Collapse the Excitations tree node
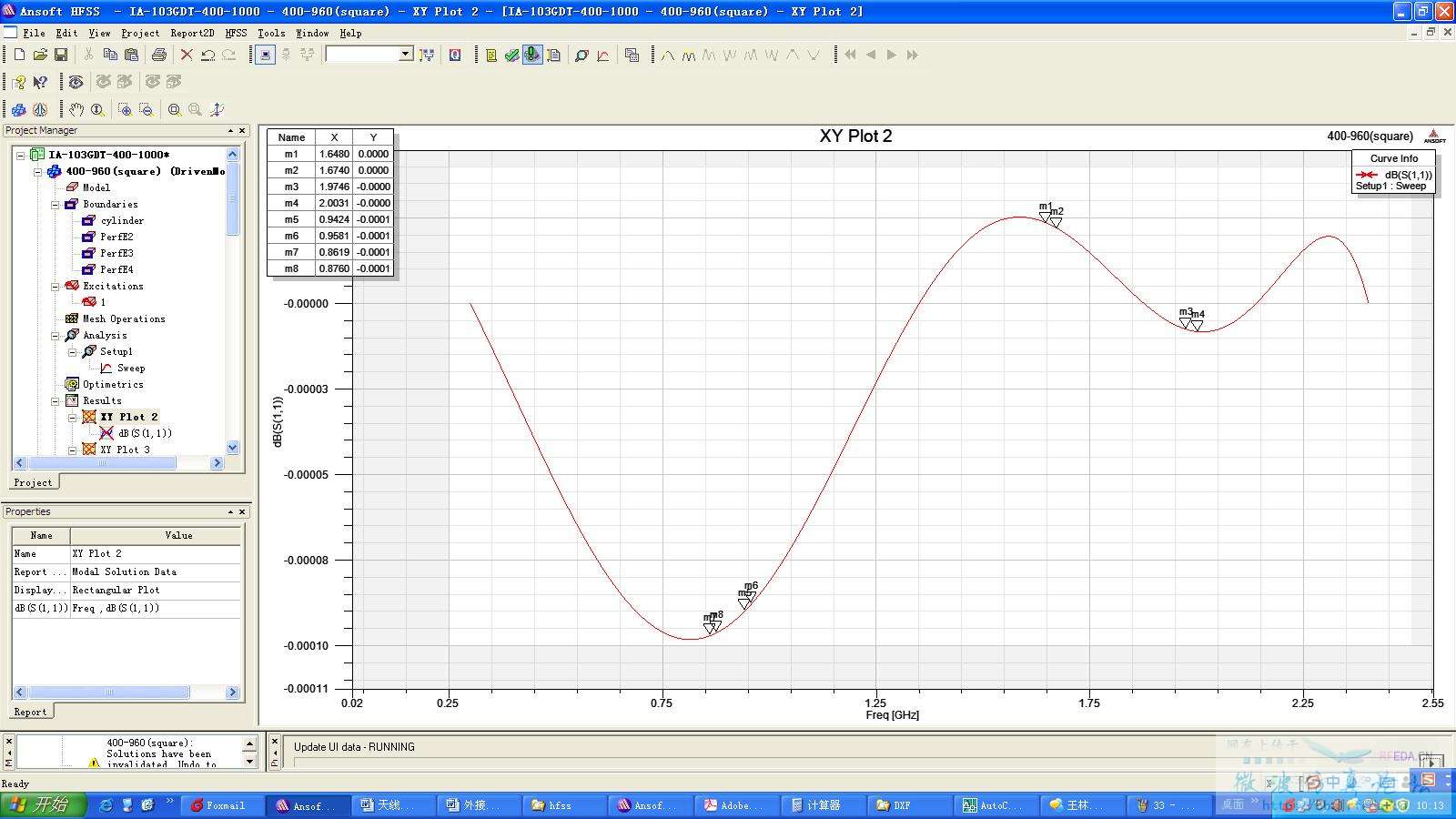Viewport: 1456px width, 819px height. click(55, 286)
